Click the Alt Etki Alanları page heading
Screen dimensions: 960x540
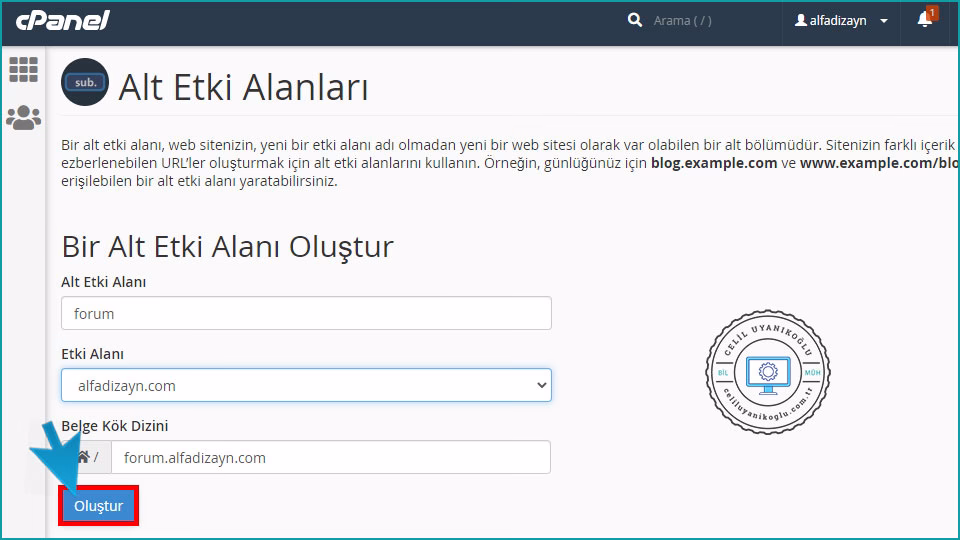tap(244, 87)
